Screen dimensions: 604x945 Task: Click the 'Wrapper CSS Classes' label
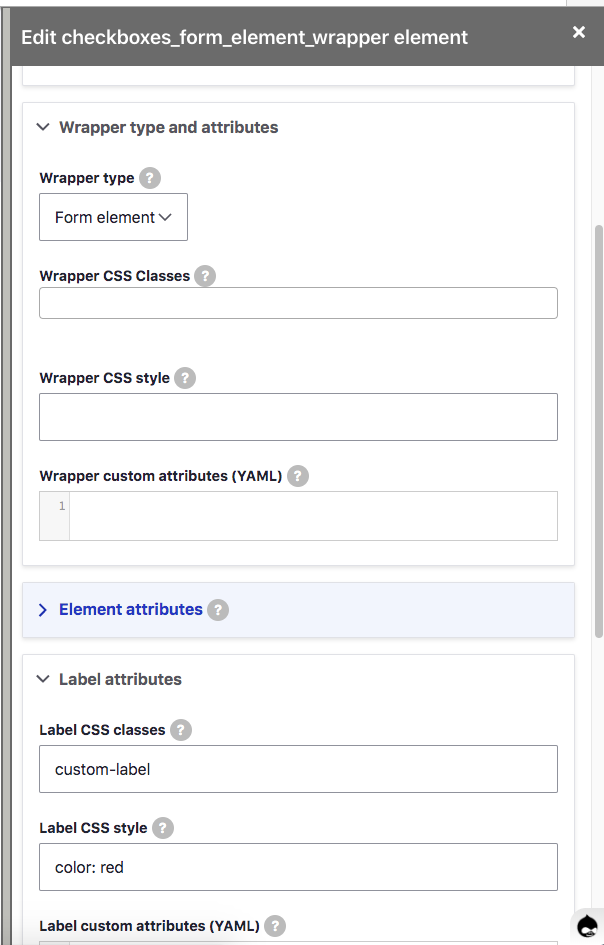click(115, 276)
